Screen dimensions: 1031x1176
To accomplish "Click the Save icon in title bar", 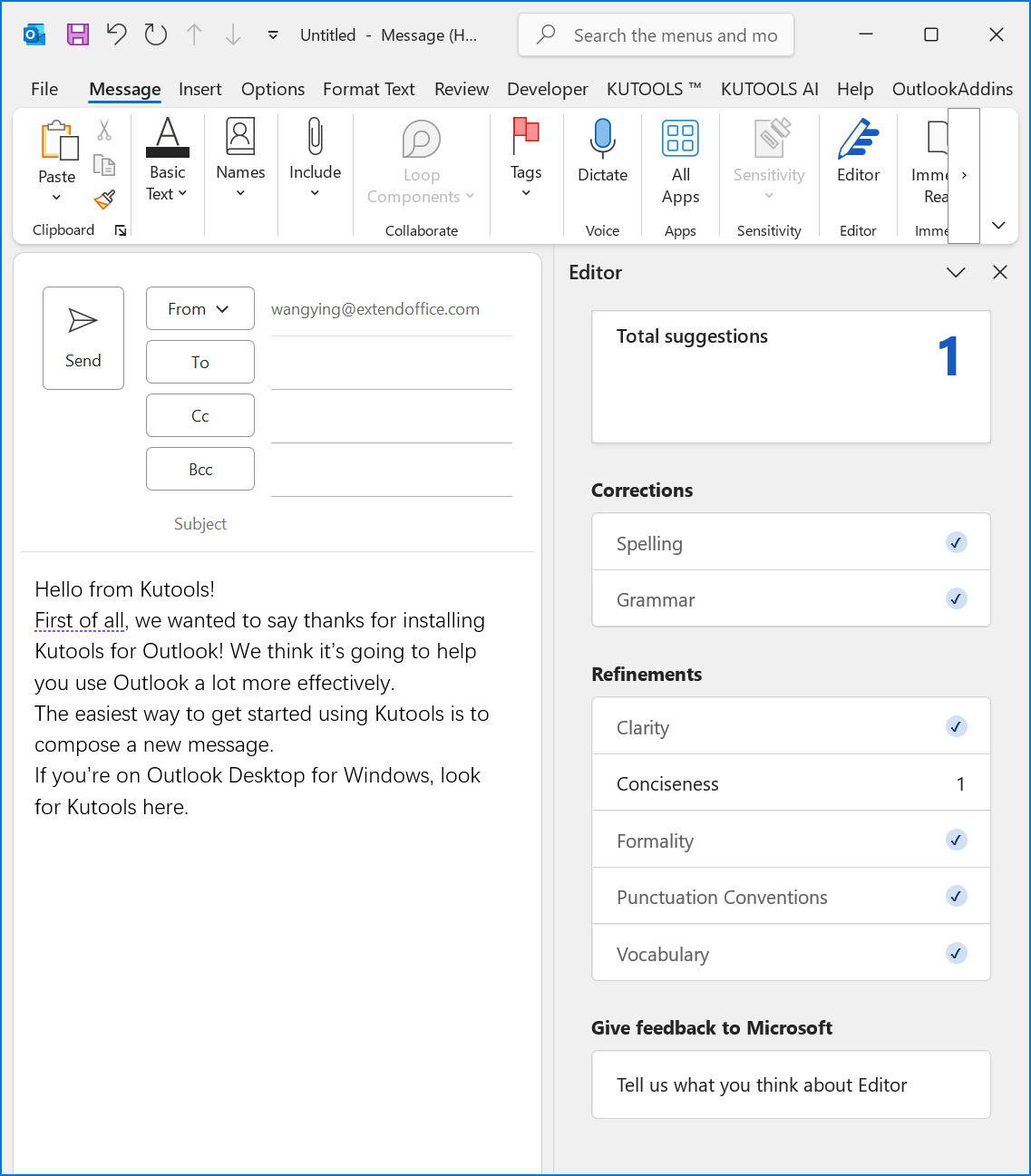I will coord(78,34).
